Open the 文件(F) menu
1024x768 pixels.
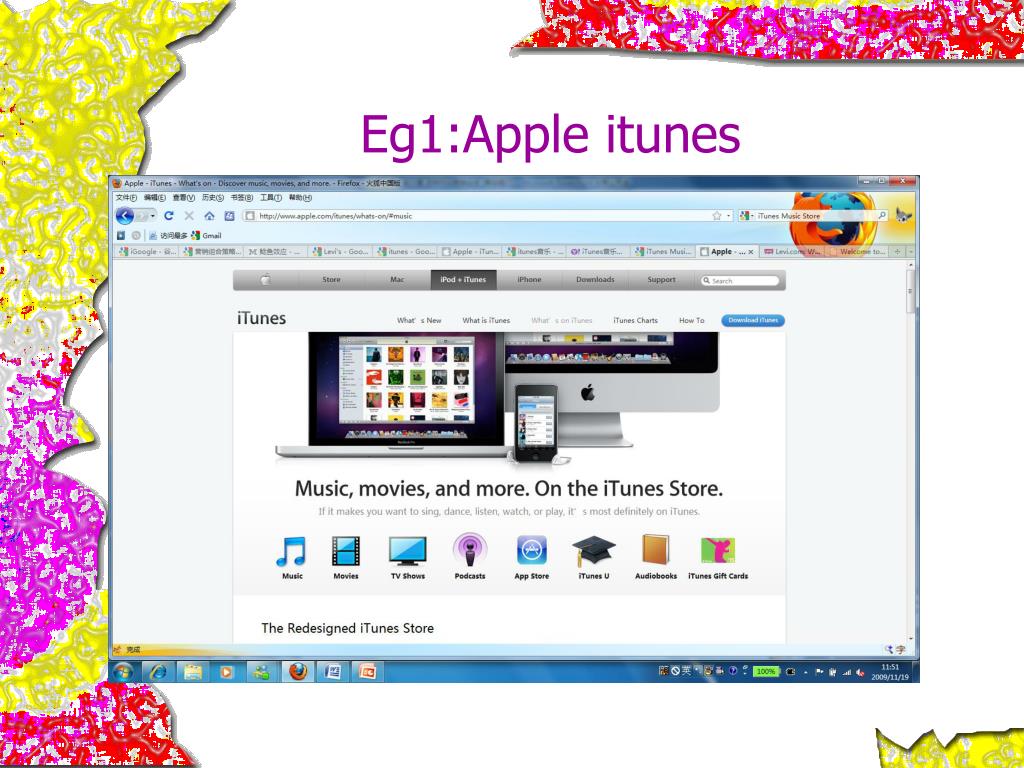pyautogui.click(x=126, y=198)
